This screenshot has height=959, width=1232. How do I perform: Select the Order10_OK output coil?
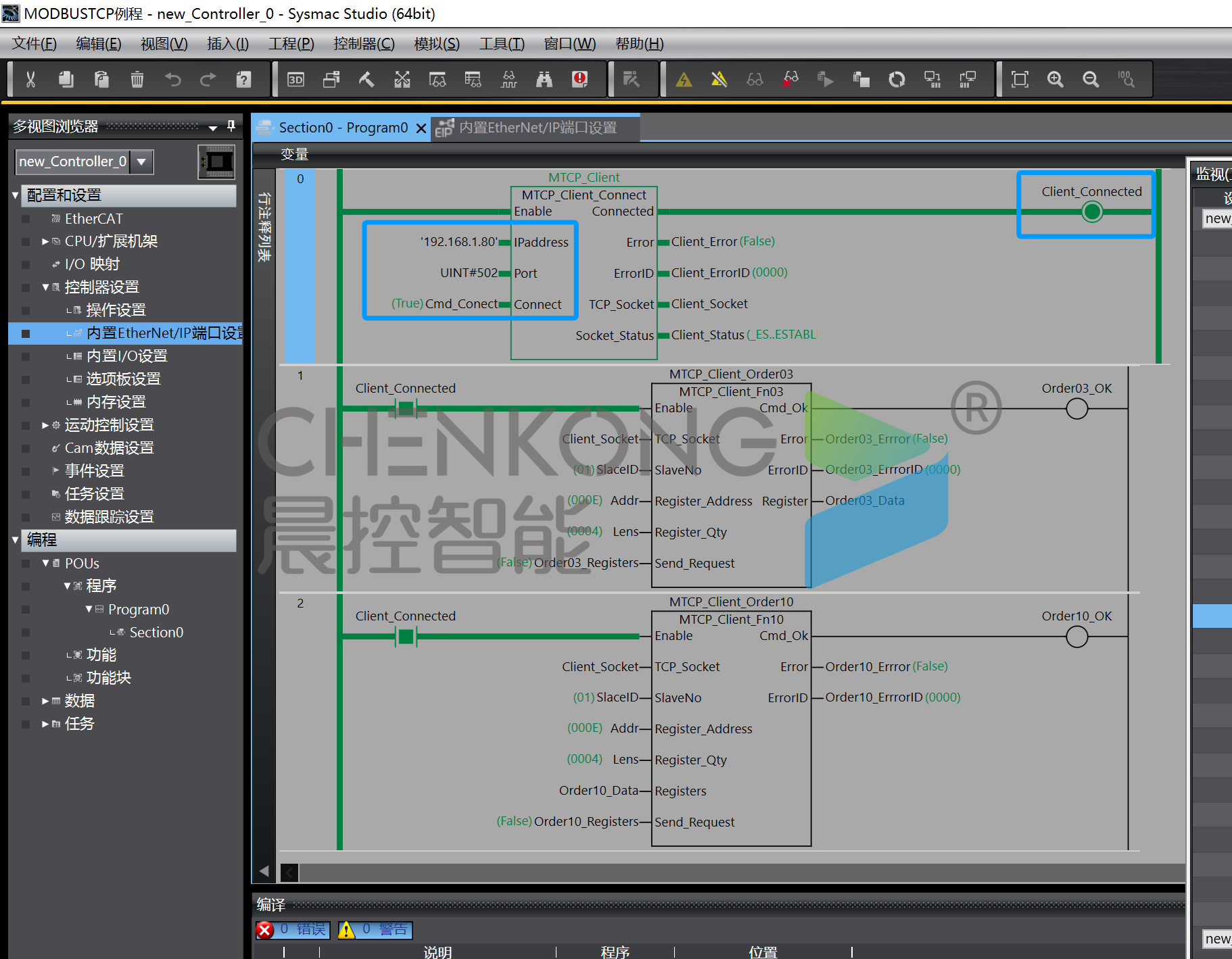[x=1076, y=636]
